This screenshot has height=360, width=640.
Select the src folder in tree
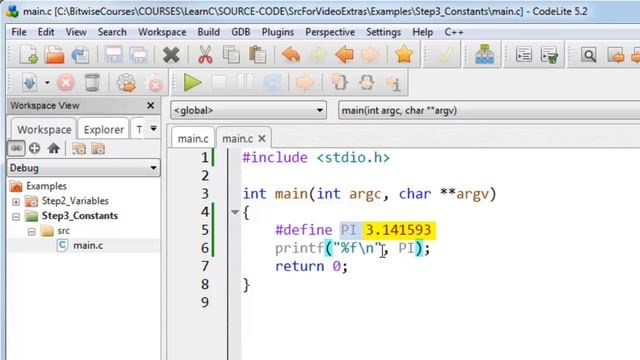coord(63,231)
